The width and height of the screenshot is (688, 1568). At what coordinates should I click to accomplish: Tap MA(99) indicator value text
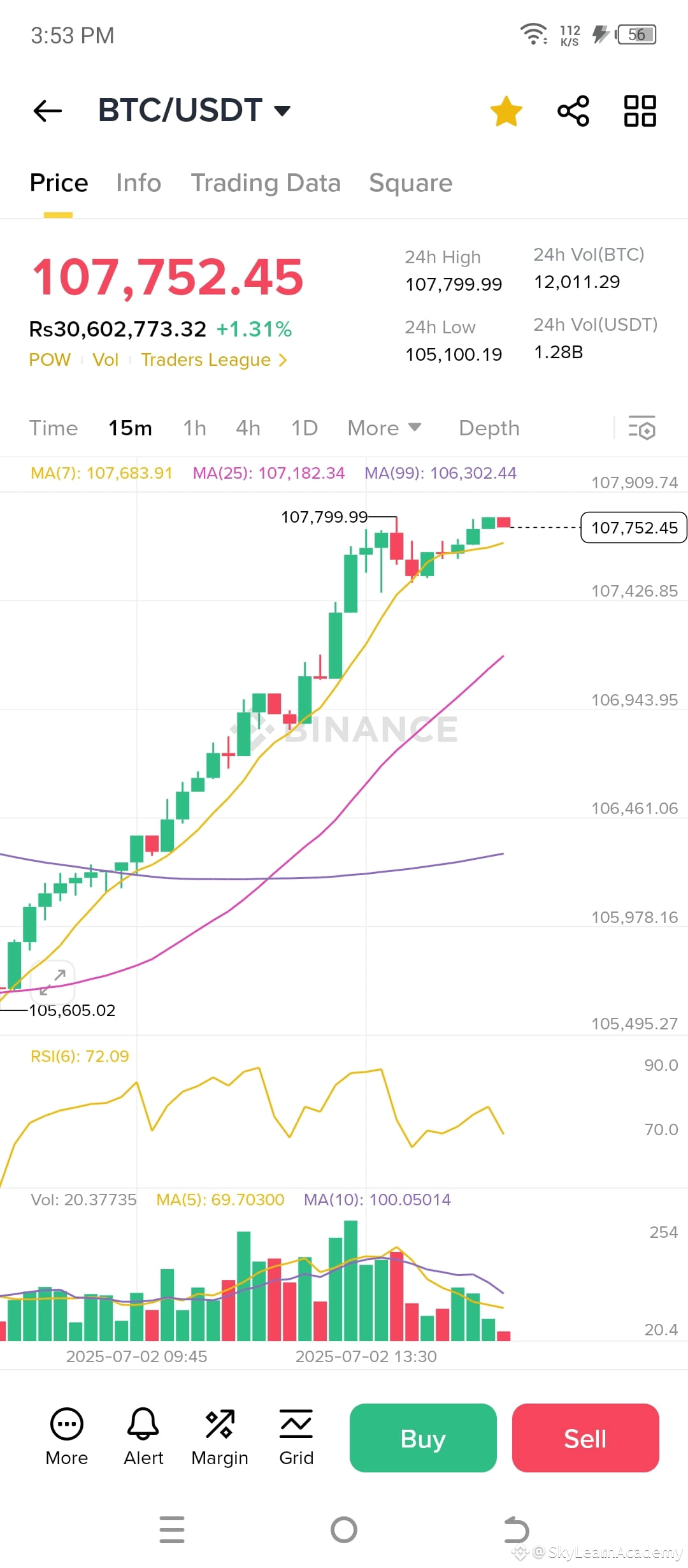pos(440,473)
